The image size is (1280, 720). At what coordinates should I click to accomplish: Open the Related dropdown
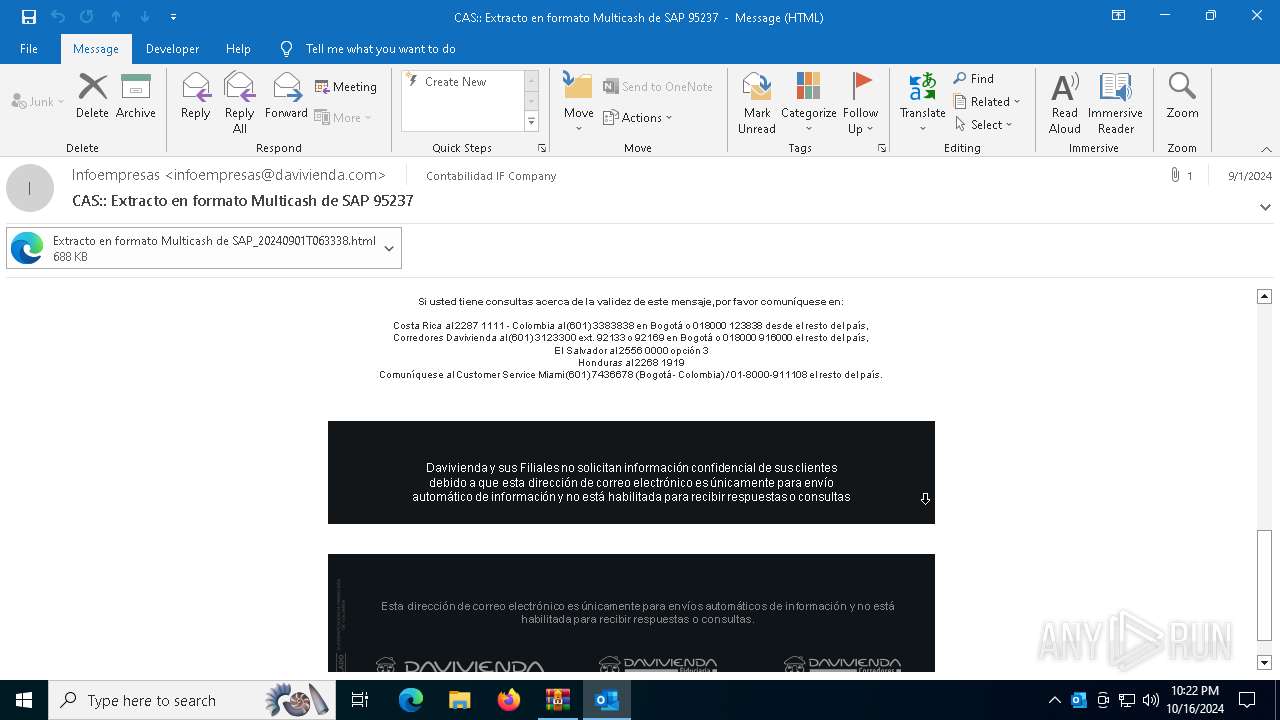[x=987, y=102]
